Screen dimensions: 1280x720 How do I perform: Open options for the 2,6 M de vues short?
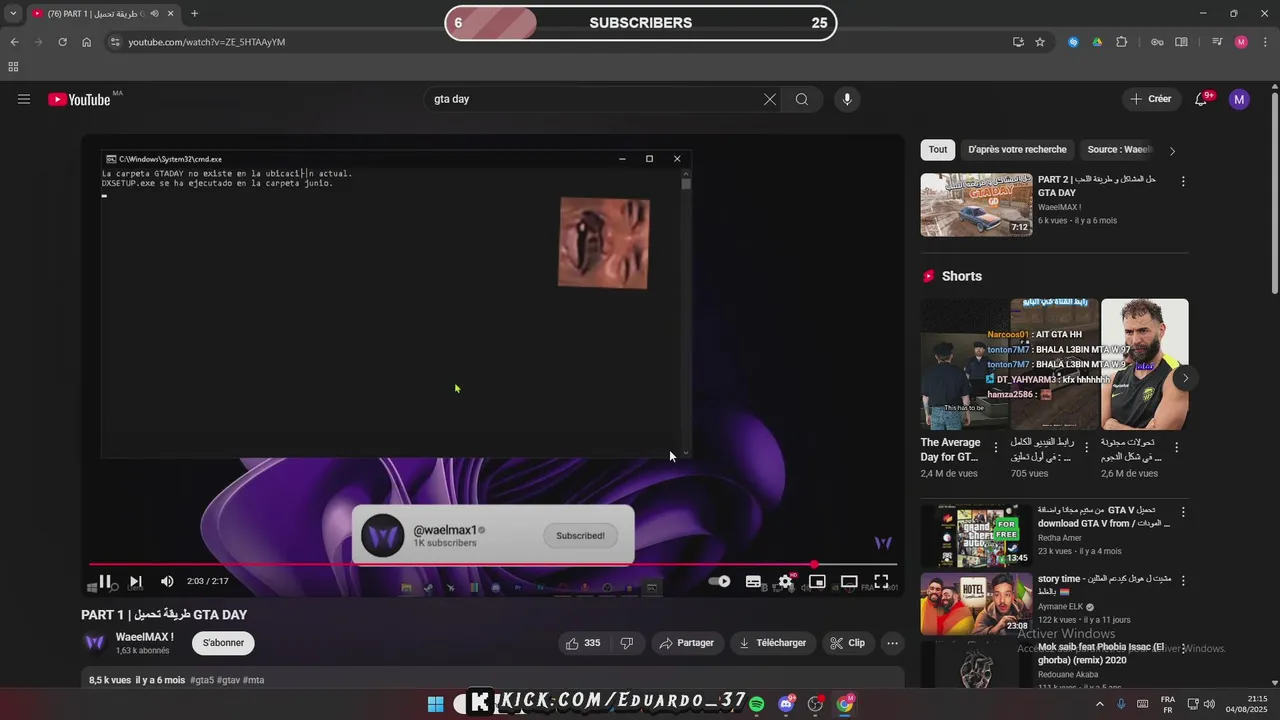[x=1176, y=448]
